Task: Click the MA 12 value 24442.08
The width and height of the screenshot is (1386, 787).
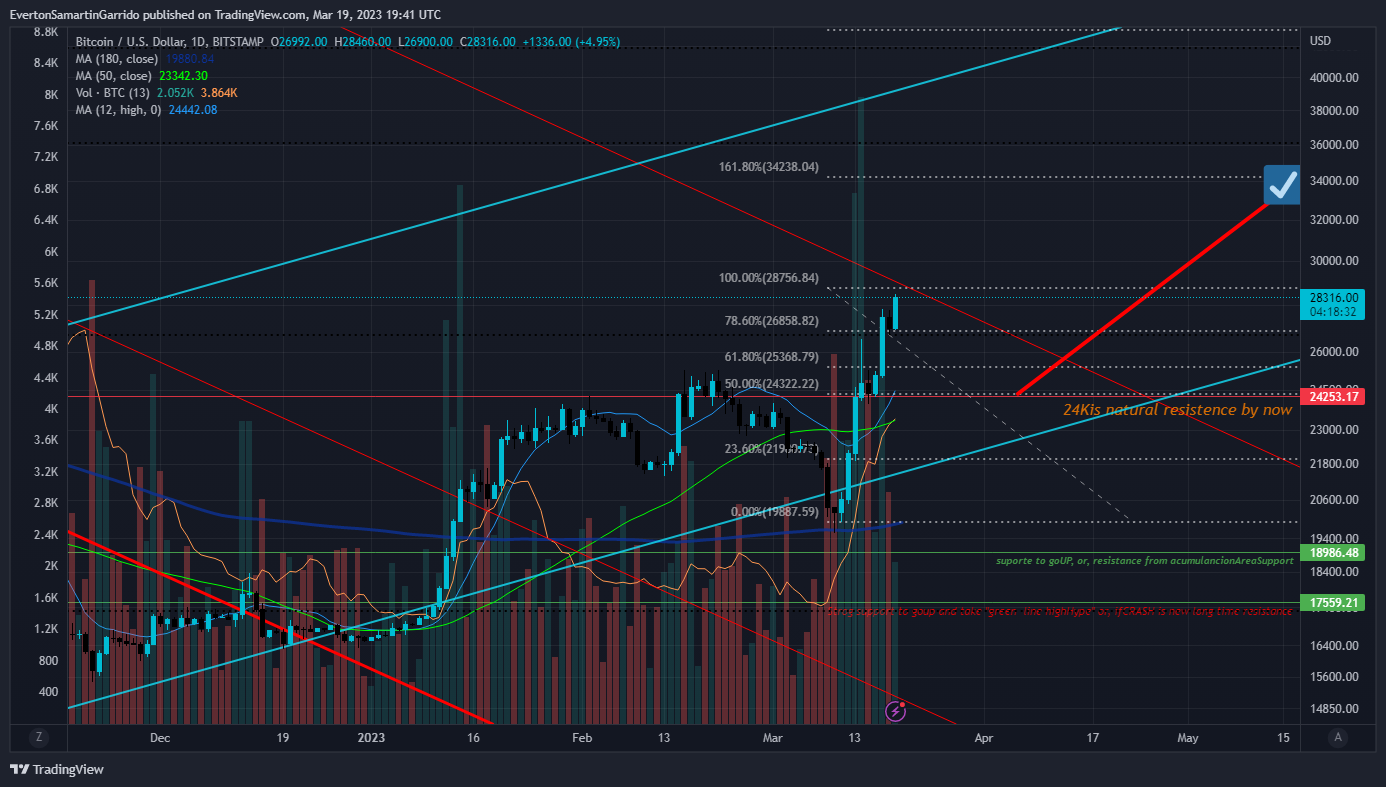Action: click(x=193, y=110)
